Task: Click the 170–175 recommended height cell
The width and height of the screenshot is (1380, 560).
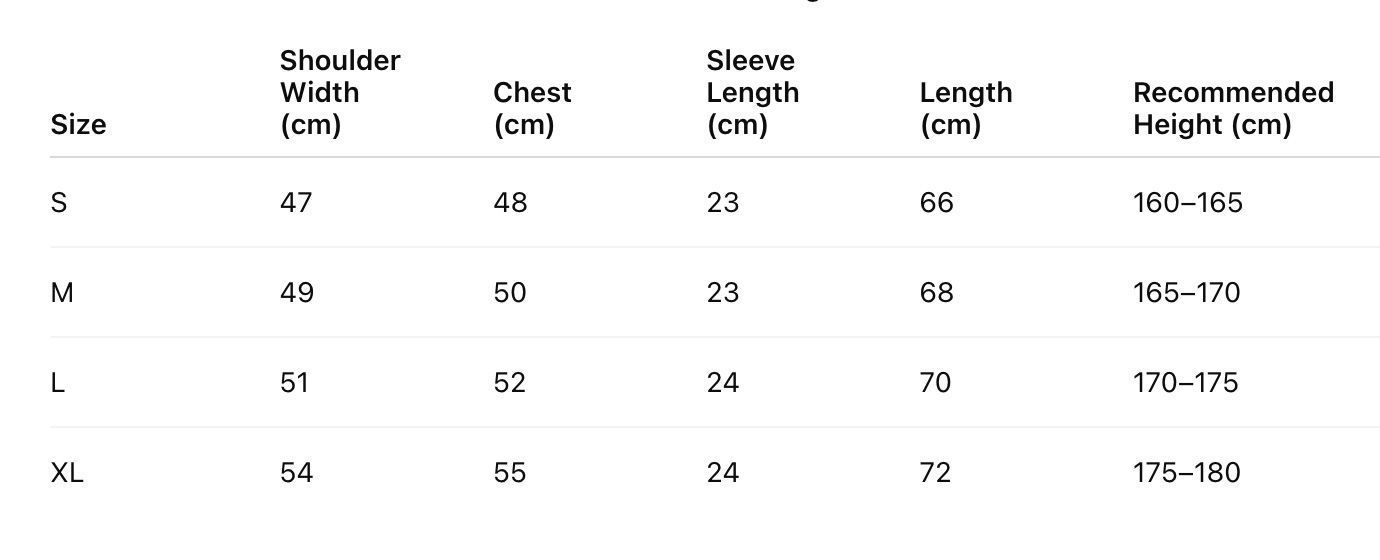Action: [x=1186, y=383]
